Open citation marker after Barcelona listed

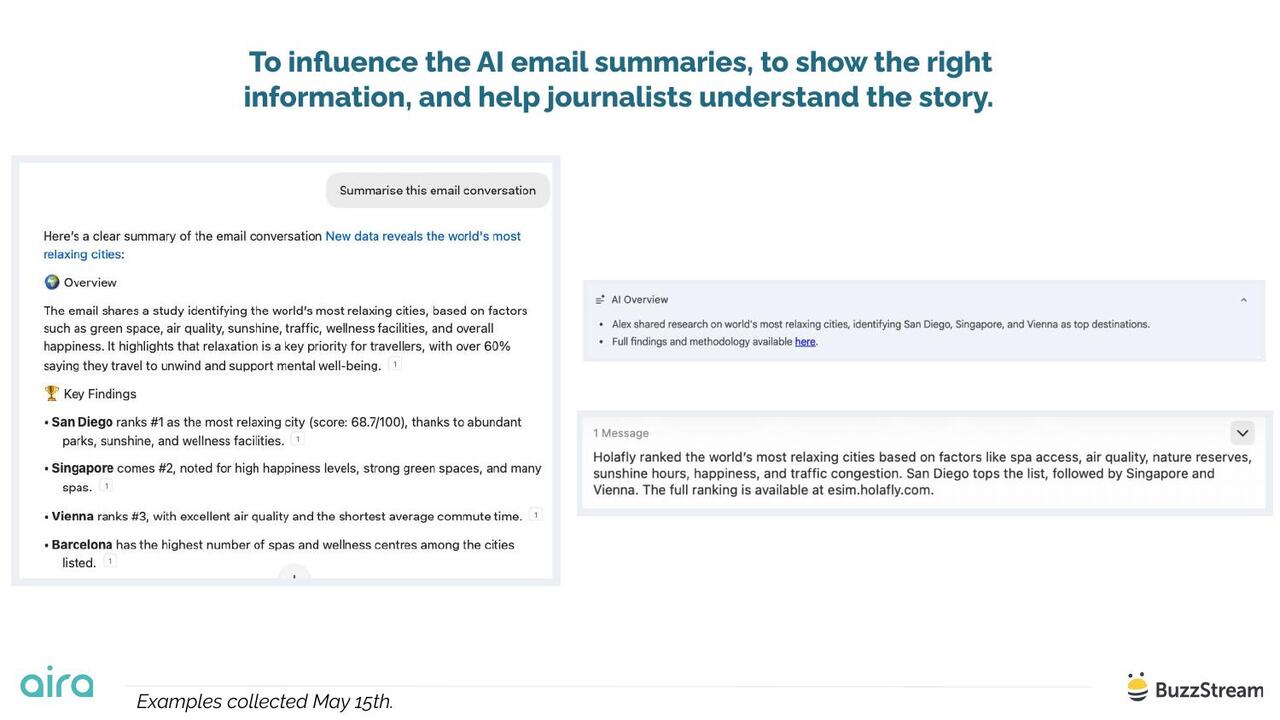click(x=110, y=562)
